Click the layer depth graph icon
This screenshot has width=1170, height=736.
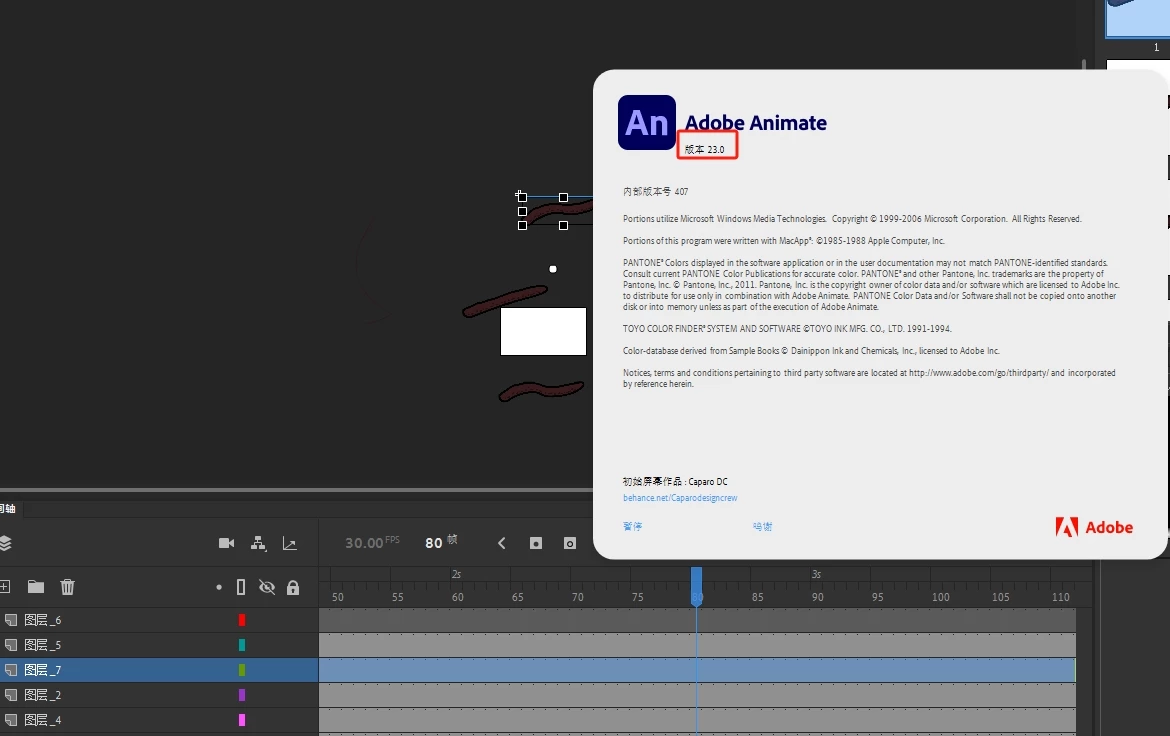click(290, 543)
